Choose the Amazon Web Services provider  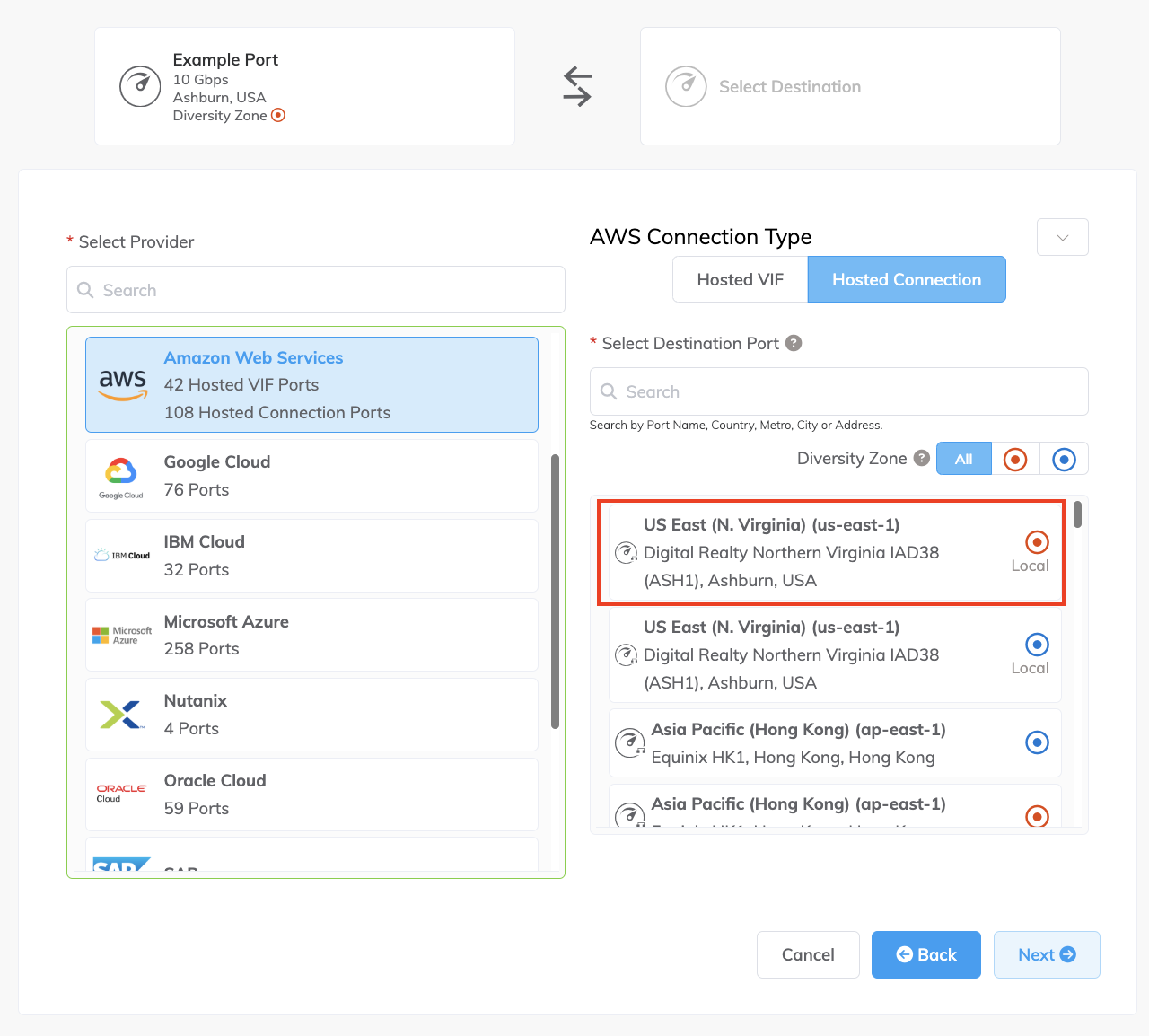tap(311, 384)
